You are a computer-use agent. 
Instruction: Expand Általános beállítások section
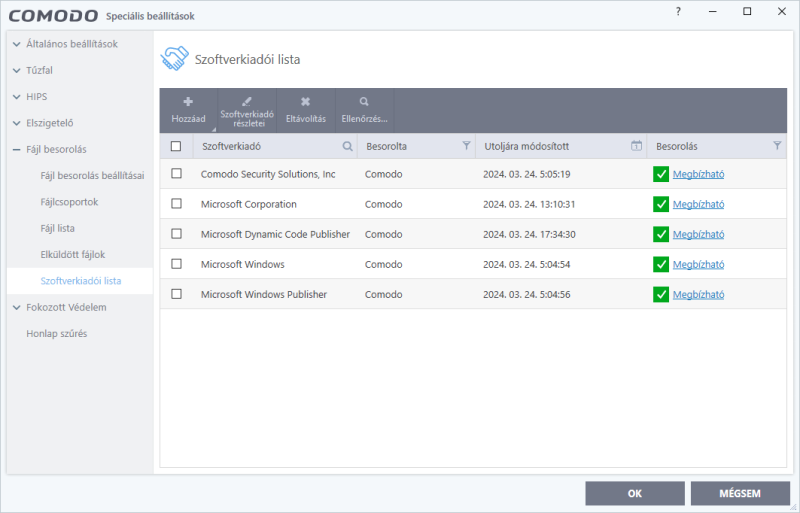(x=17, y=44)
